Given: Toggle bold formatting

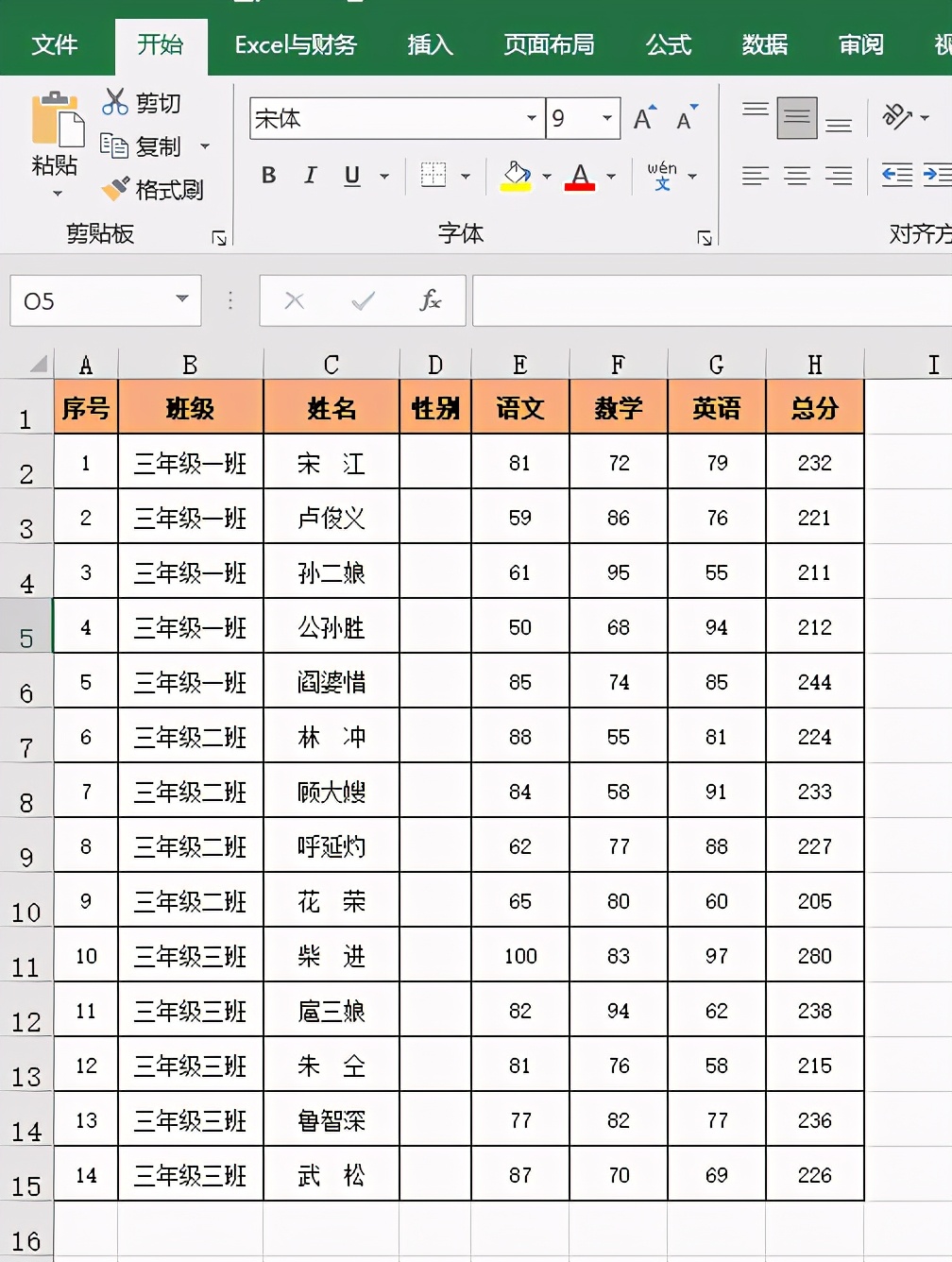Looking at the screenshot, I should (268, 176).
